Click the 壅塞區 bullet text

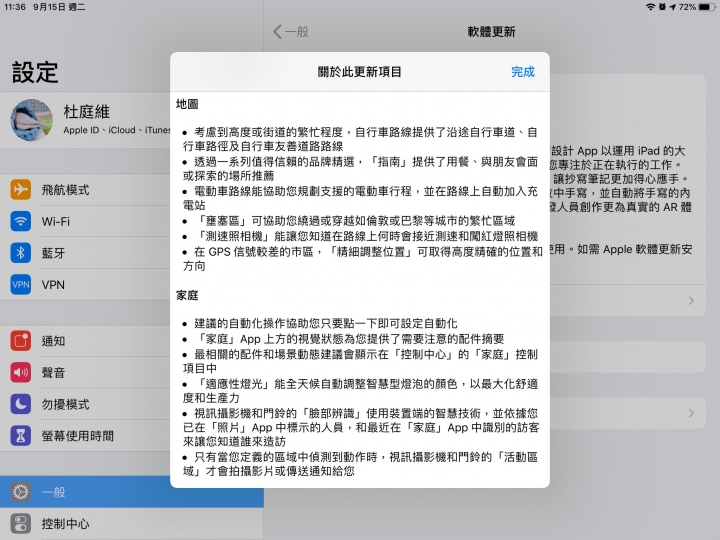coord(354,221)
